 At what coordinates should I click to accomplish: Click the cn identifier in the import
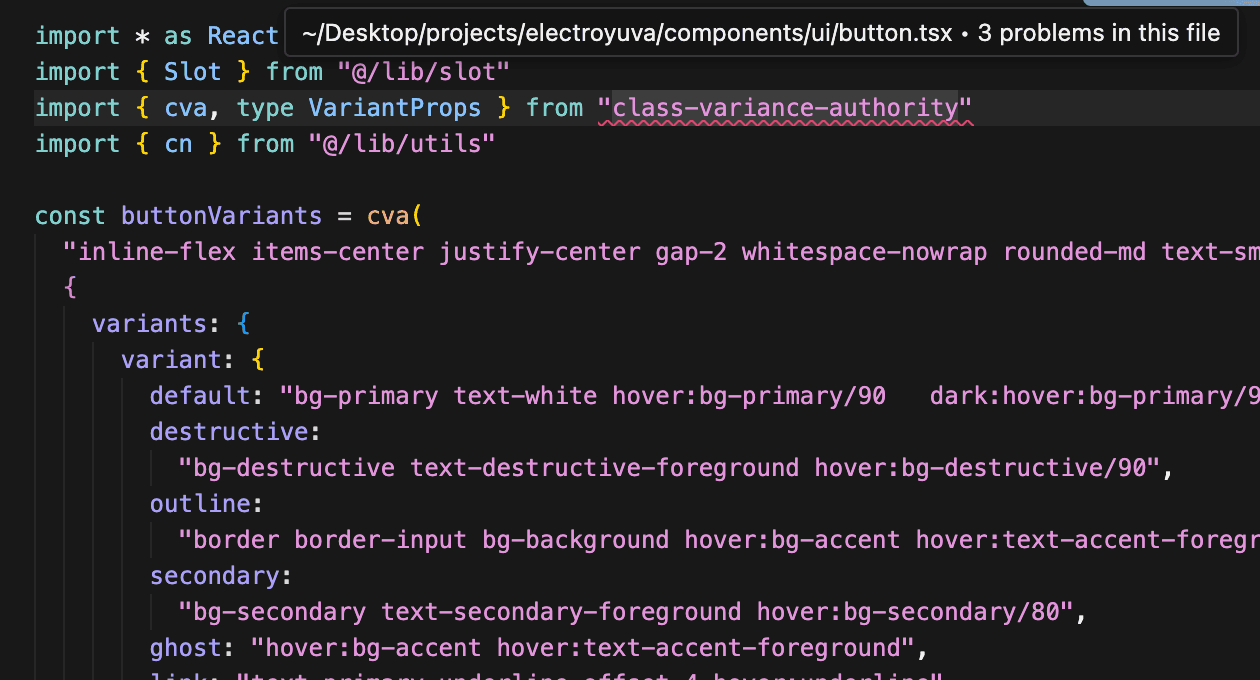point(179,144)
